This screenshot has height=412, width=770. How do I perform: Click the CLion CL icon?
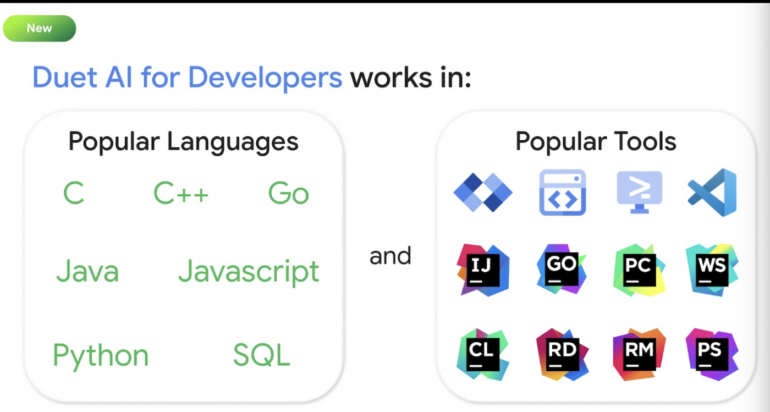(483, 353)
